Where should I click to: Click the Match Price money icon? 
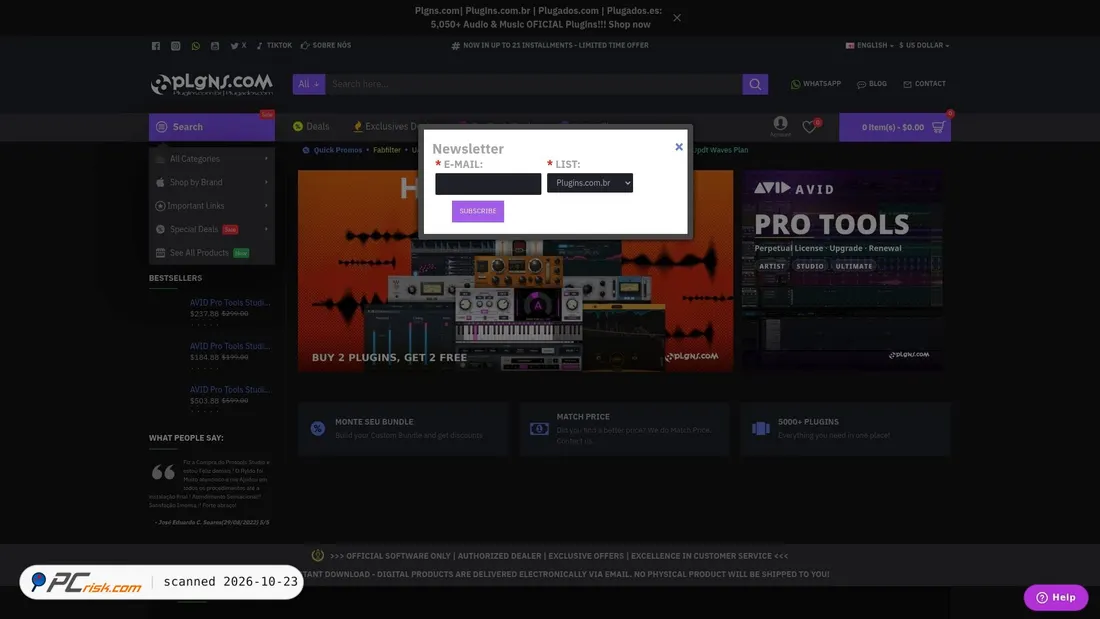[x=539, y=428]
